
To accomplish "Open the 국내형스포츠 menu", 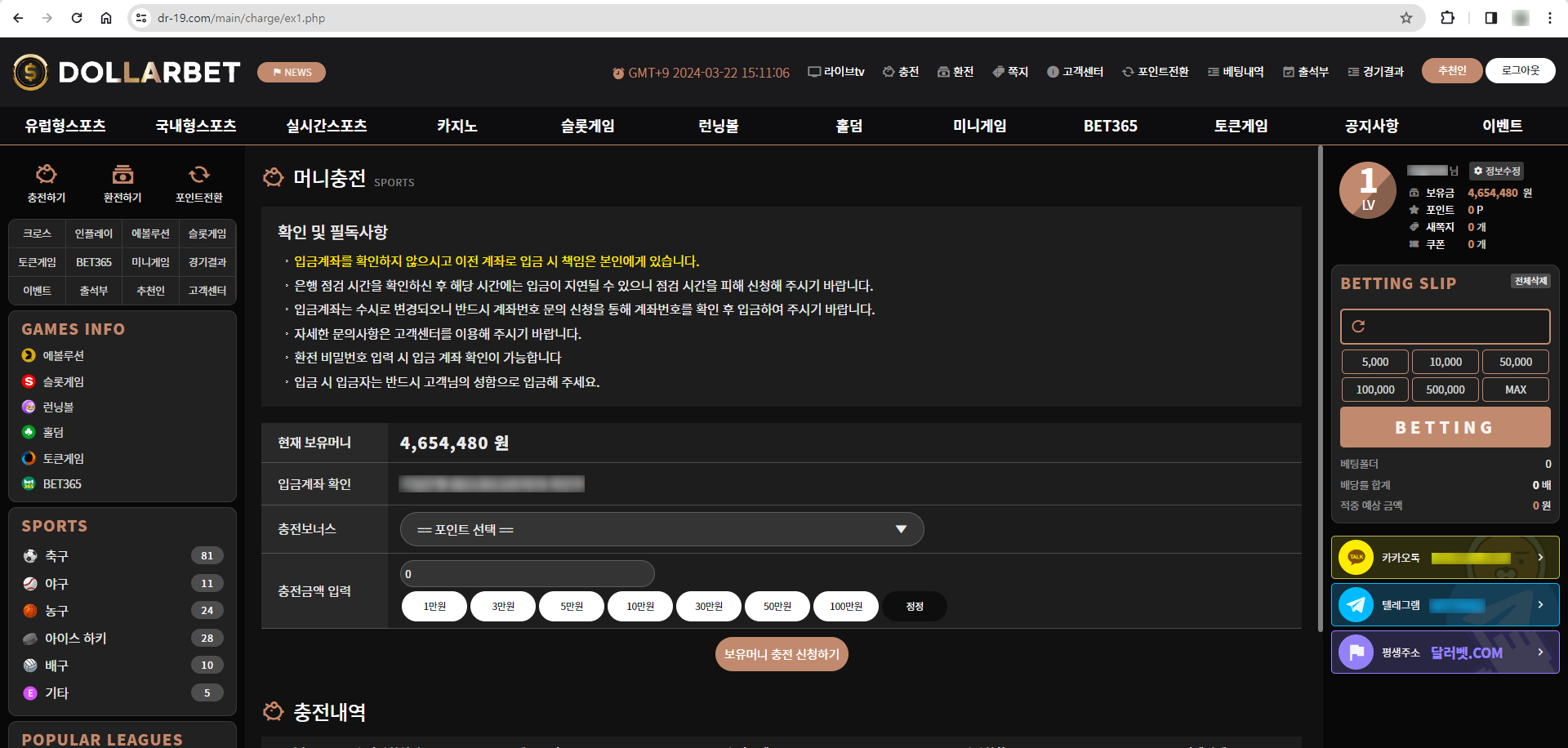I will 196,126.
